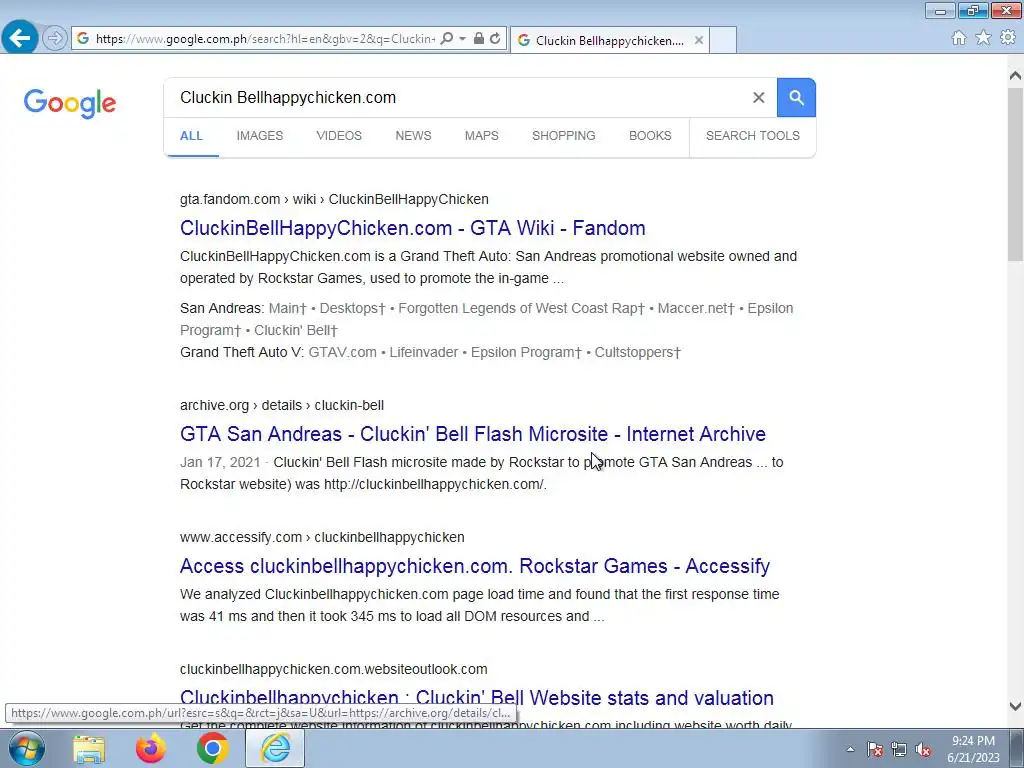
Task: Clear the search box with the X
Action: [758, 97]
